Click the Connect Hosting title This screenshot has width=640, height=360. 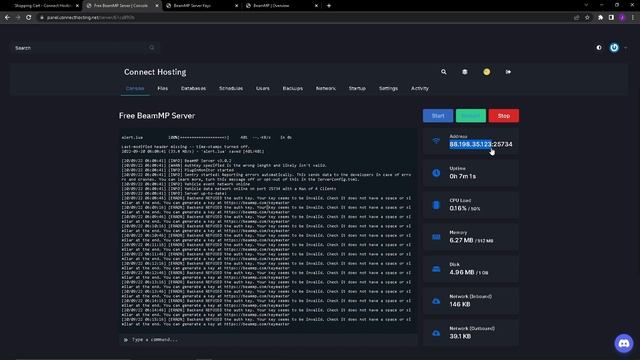click(x=155, y=72)
